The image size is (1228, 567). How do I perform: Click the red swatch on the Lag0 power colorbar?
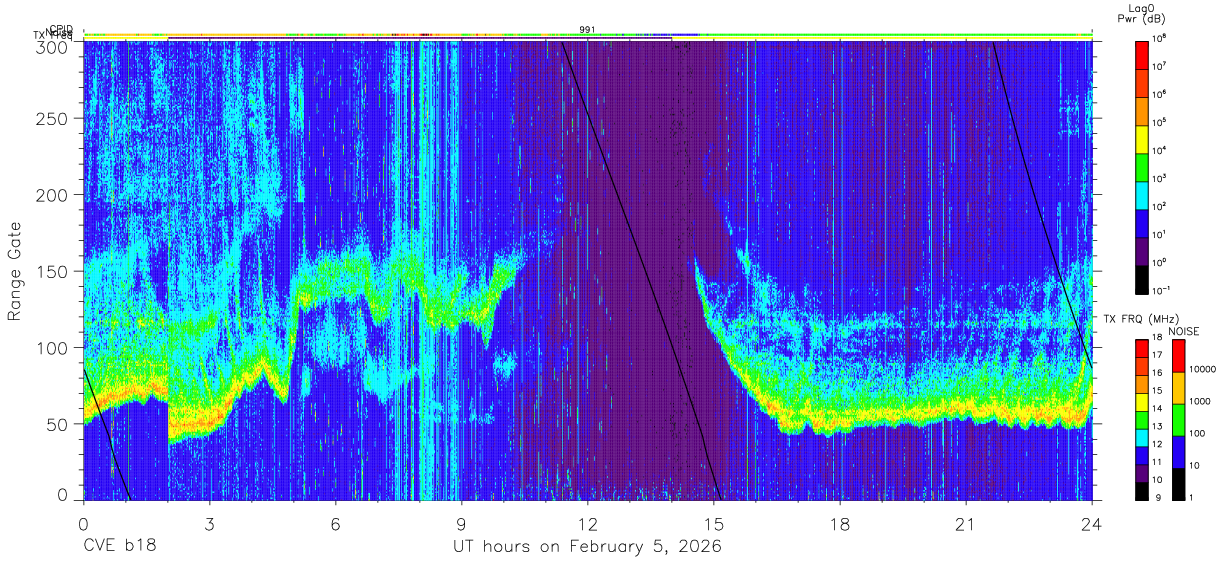pyautogui.click(x=1142, y=55)
